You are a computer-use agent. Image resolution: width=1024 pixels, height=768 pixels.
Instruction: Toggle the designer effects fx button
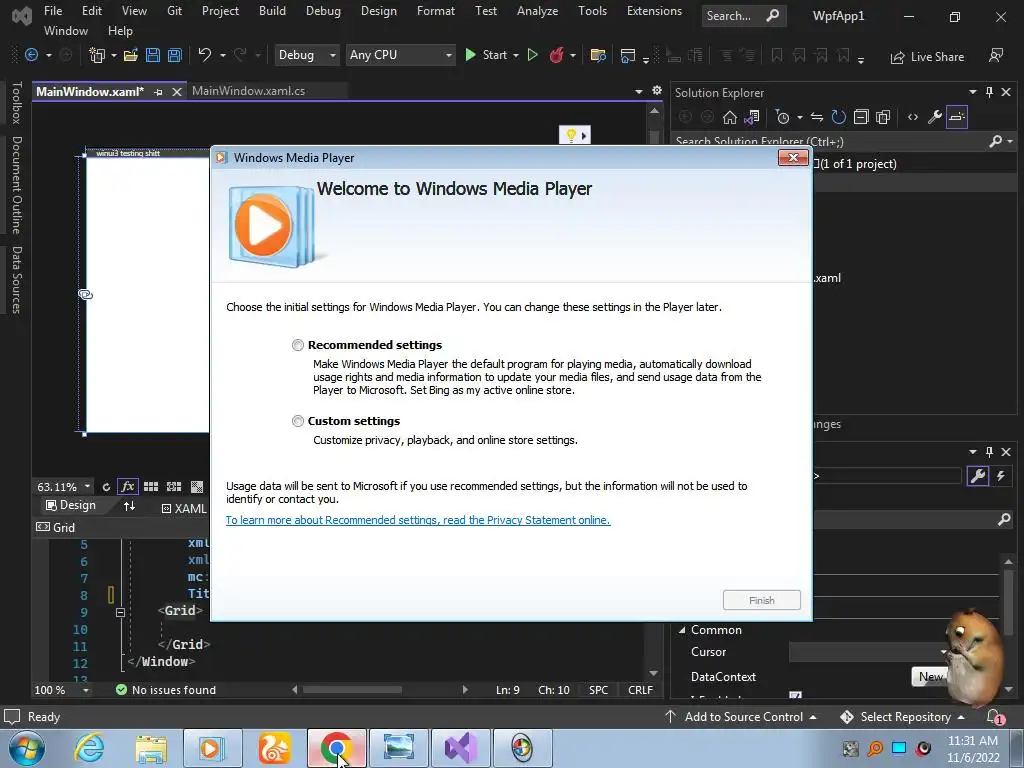click(127, 487)
